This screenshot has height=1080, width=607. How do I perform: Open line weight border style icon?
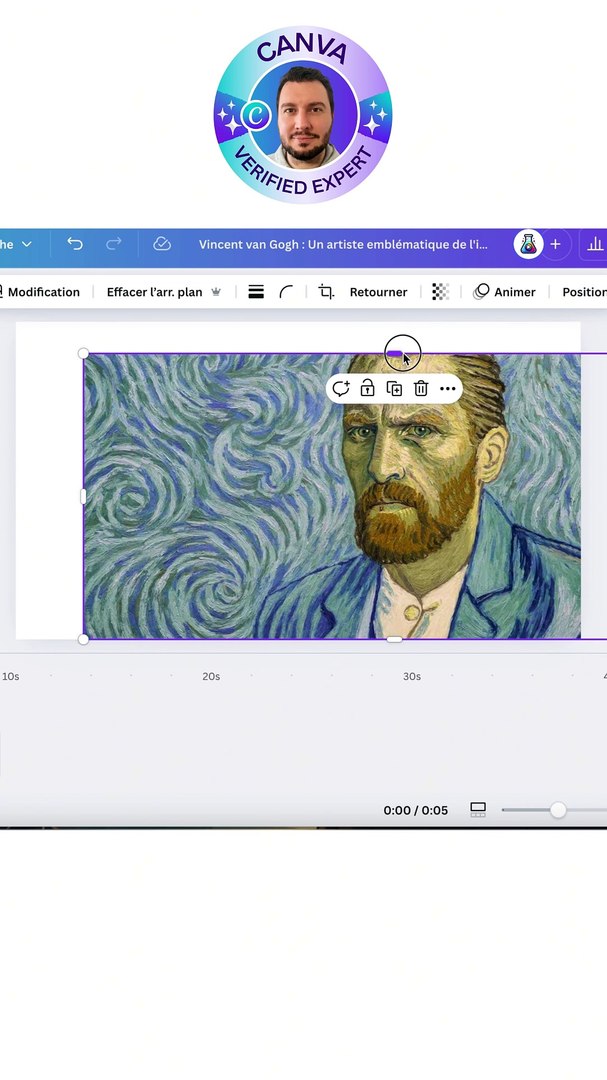click(256, 292)
